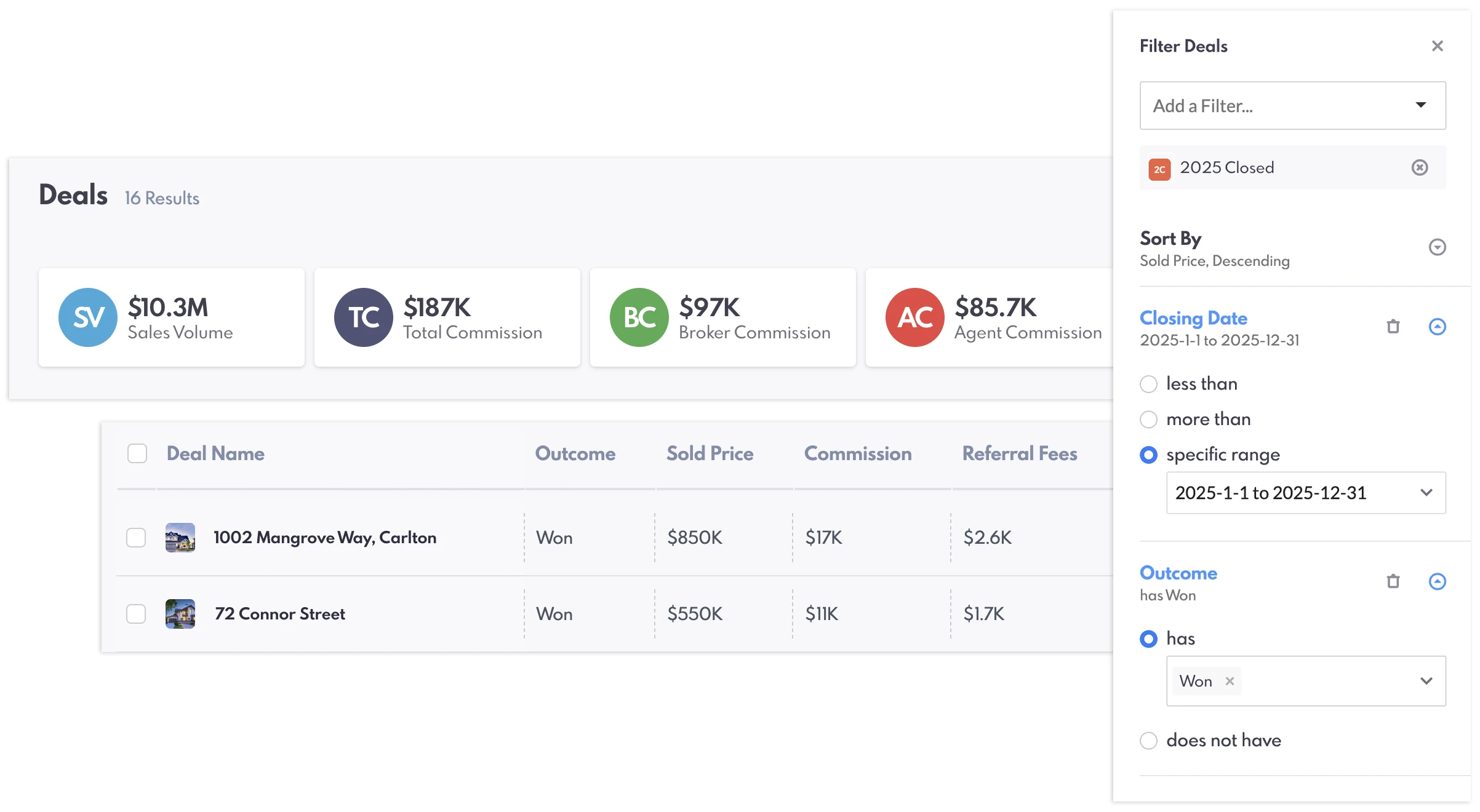This screenshot has height=812, width=1480.
Task: Delete the Closing Date filter with trash icon
Action: pyautogui.click(x=1393, y=327)
